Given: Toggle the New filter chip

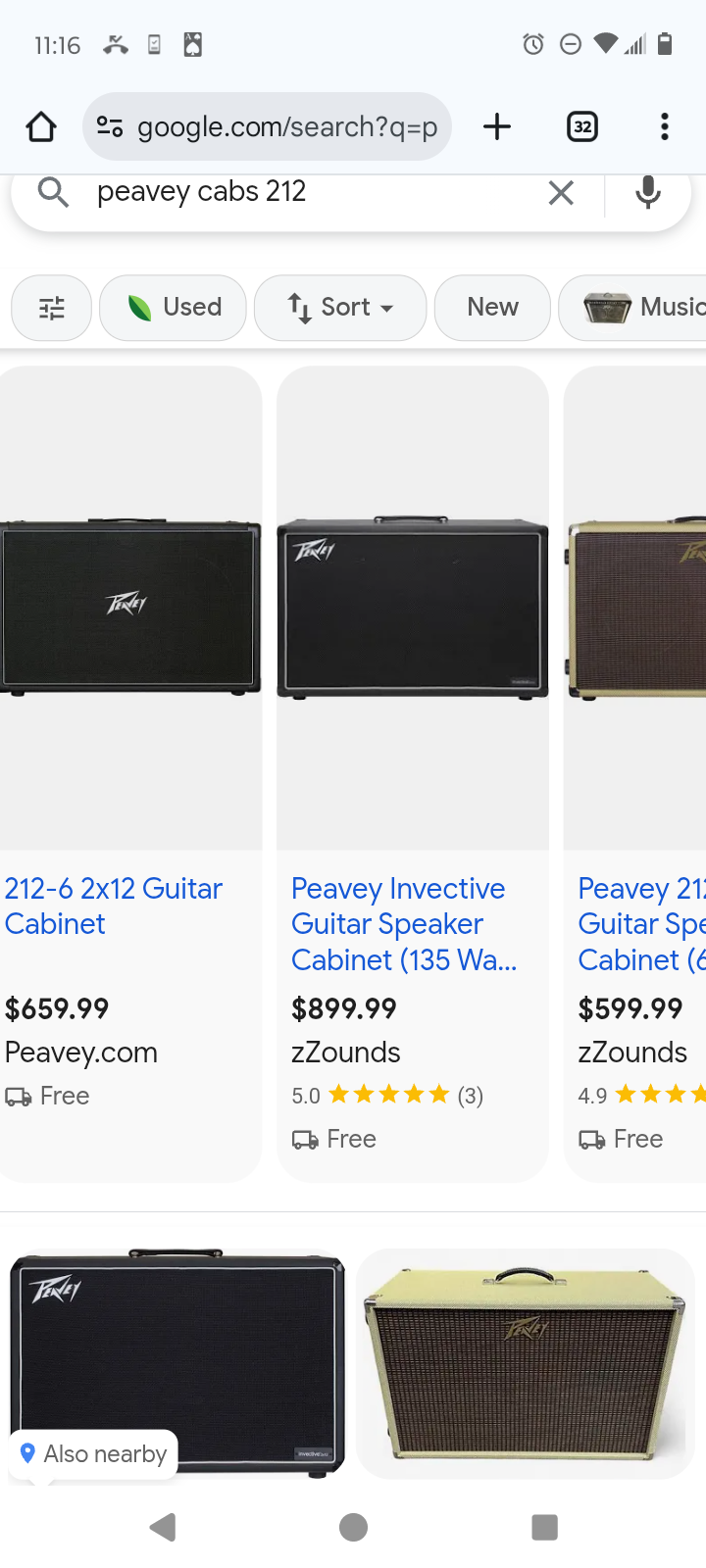Looking at the screenshot, I should [x=492, y=308].
